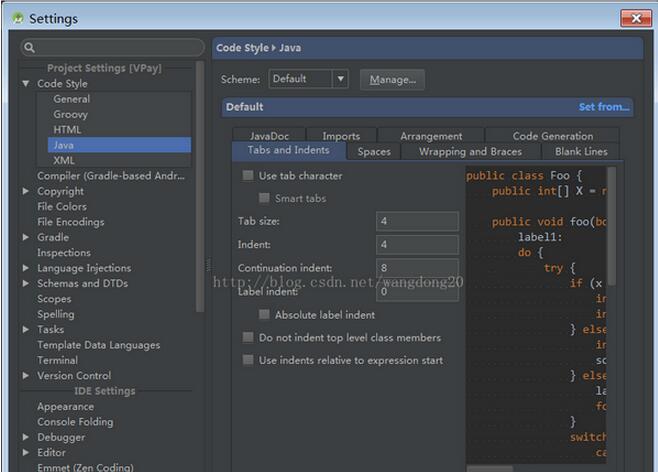Expand Schemas and DTDs node

pyautogui.click(x=26, y=283)
